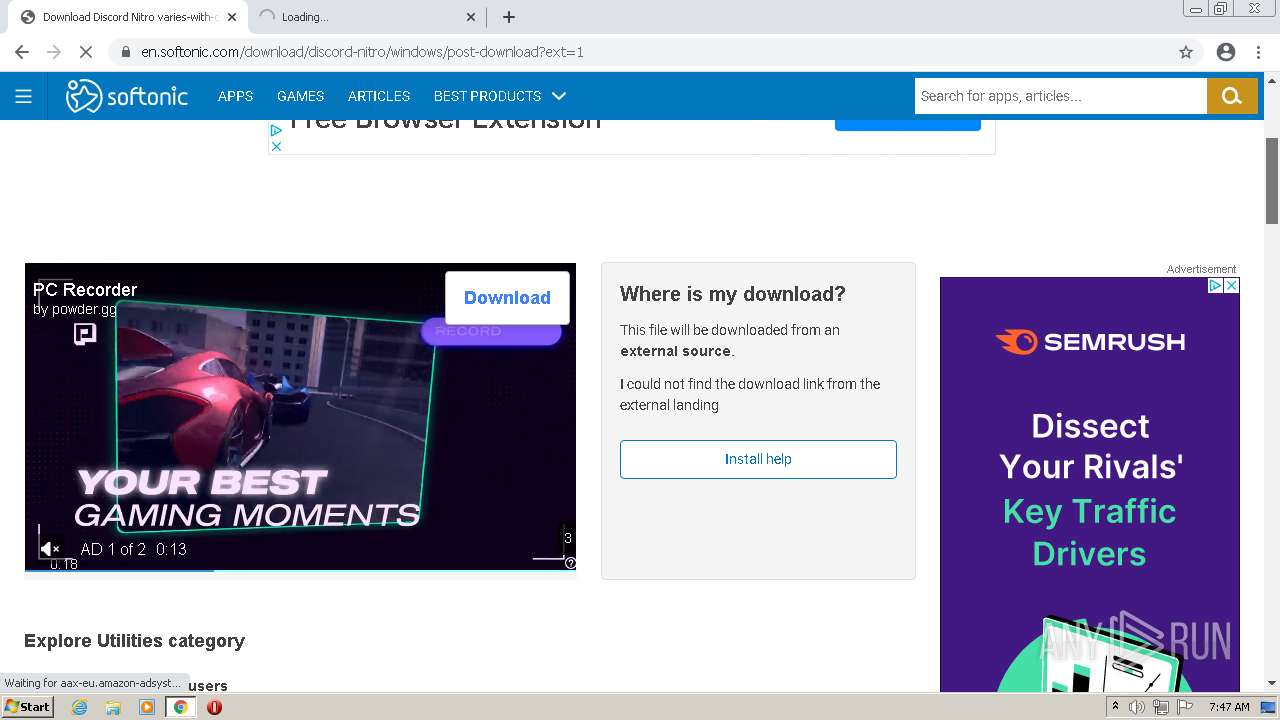Click the page vertical scrollbar thumb
Screen dimensions: 1280x720
1272,180
